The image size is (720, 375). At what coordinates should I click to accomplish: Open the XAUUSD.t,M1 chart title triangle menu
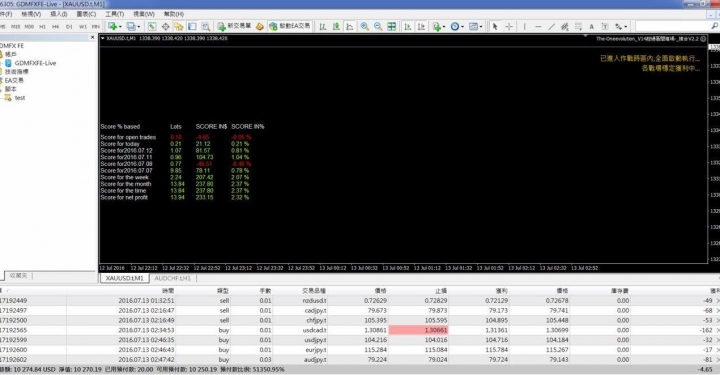102,39
